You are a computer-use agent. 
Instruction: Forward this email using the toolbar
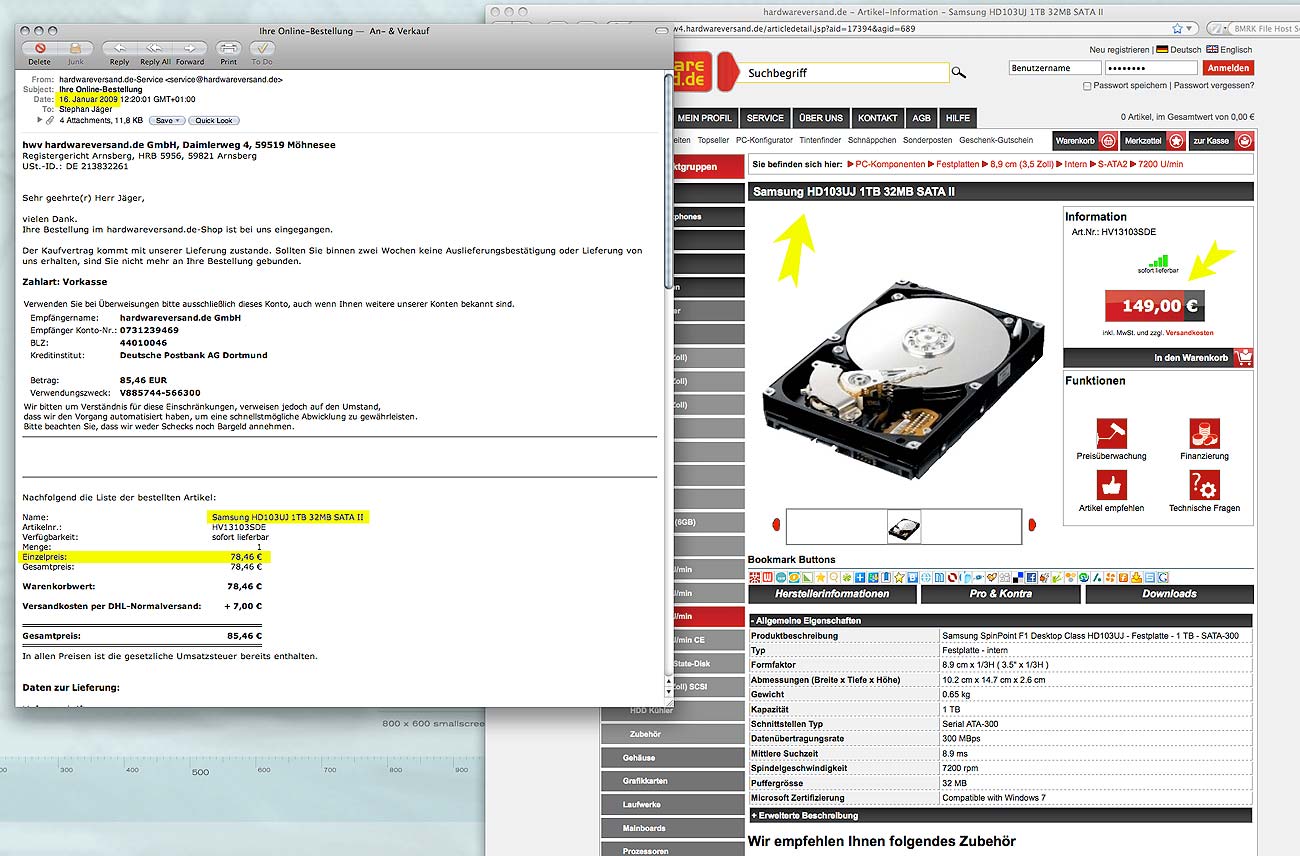tap(190, 48)
